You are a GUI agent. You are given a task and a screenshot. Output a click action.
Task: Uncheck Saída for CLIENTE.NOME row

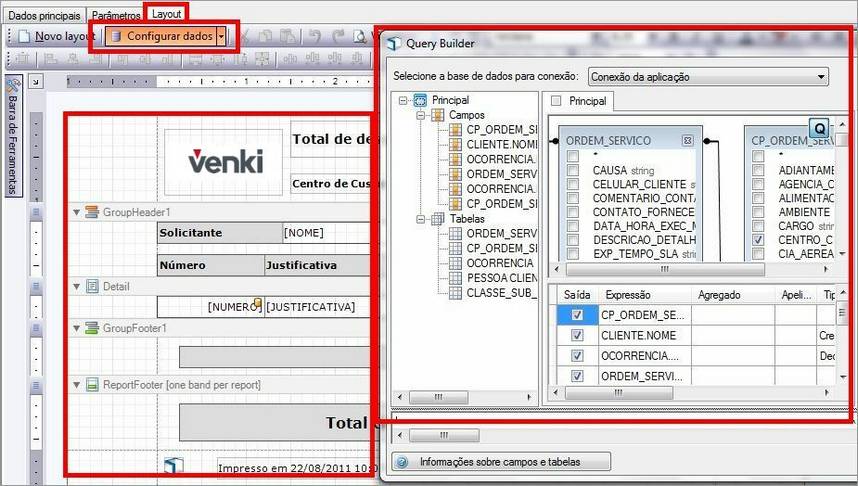click(577, 335)
